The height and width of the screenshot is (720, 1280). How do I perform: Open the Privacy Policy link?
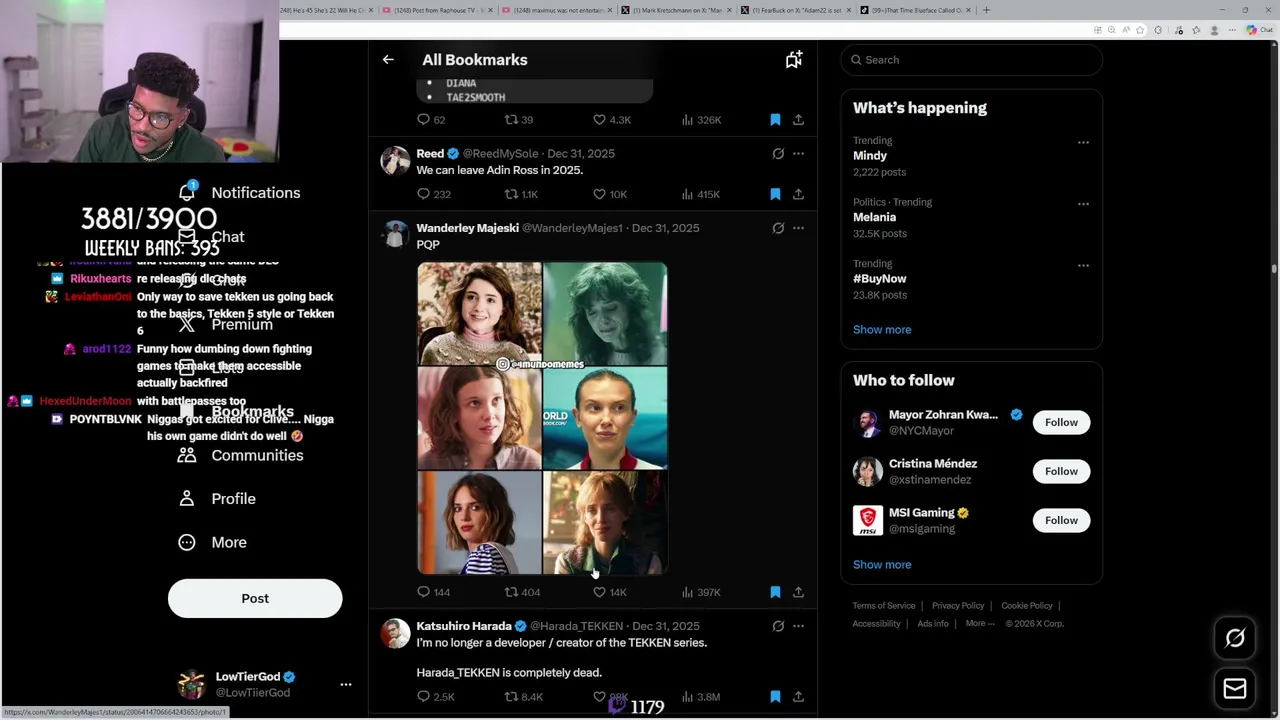coord(958,605)
